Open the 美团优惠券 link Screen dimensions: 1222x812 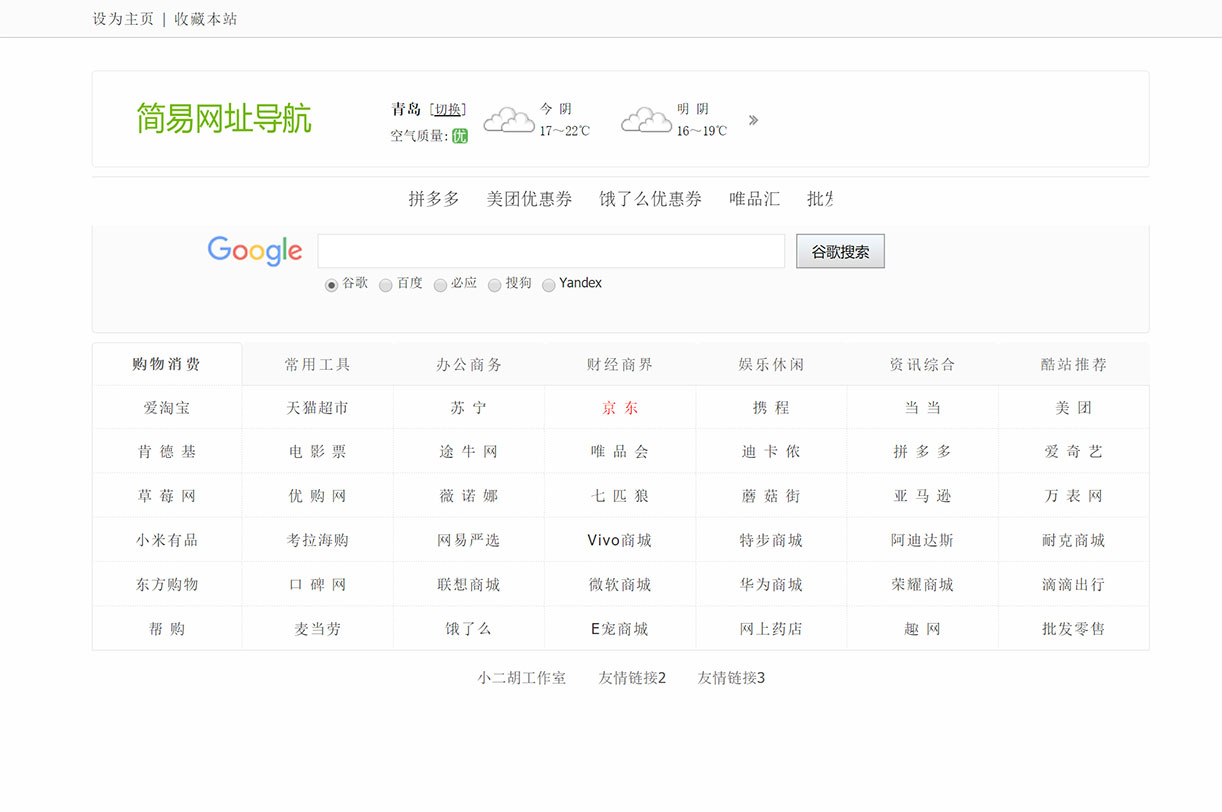pos(528,198)
